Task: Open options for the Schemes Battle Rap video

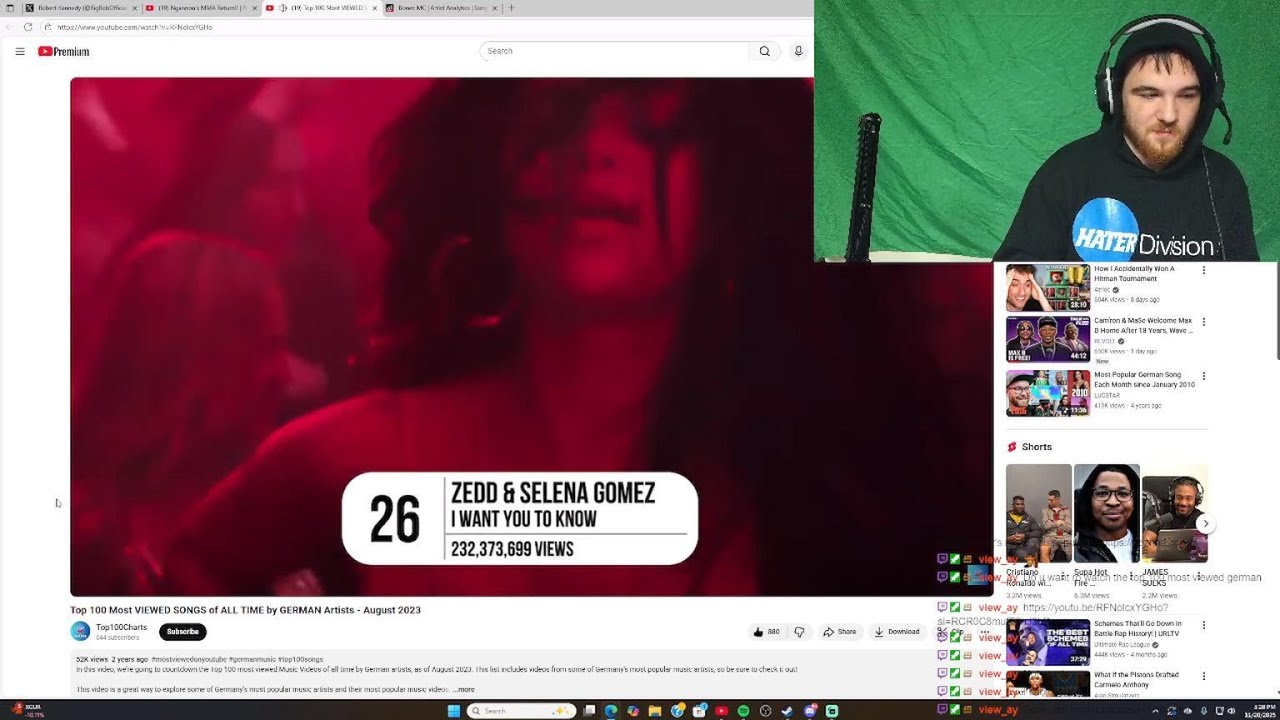Action: pyautogui.click(x=1203, y=625)
